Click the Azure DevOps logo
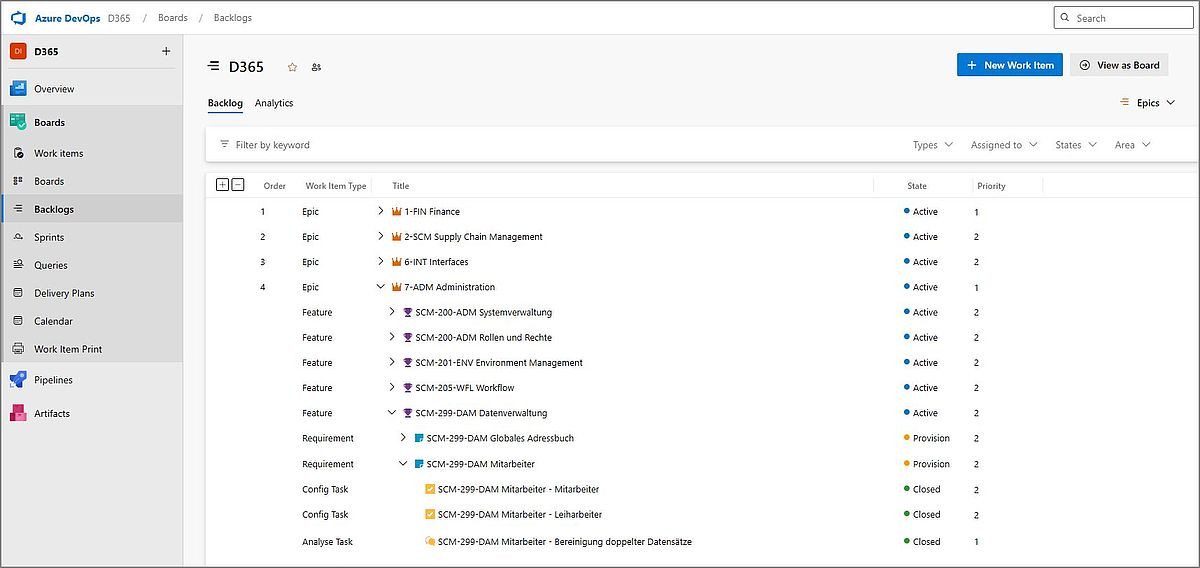1200x568 pixels. tap(17, 17)
